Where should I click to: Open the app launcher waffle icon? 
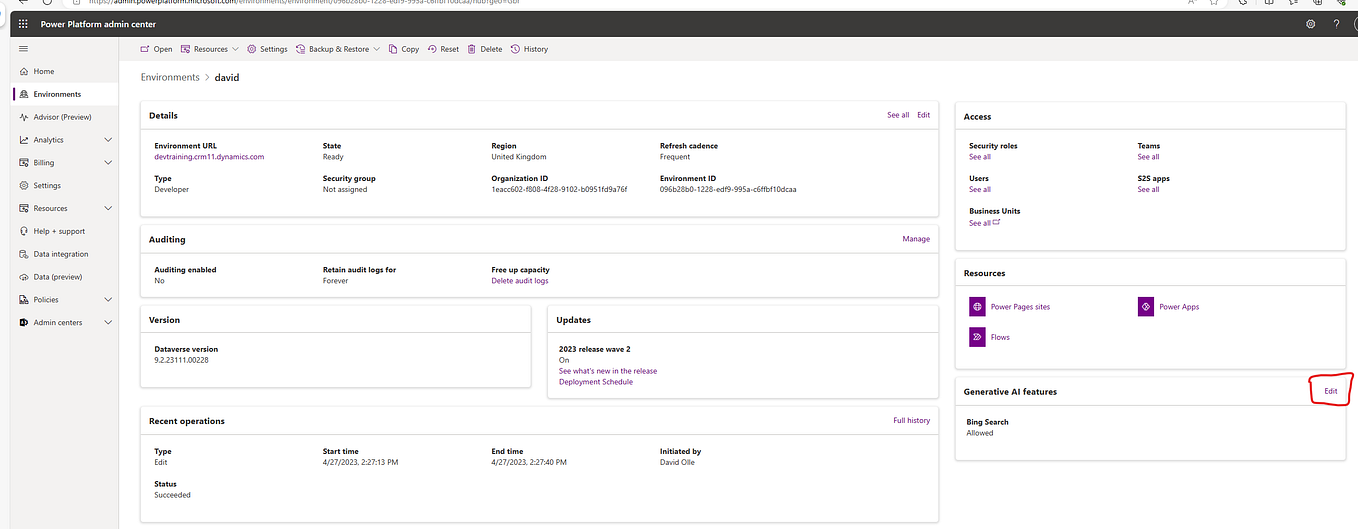(x=23, y=24)
